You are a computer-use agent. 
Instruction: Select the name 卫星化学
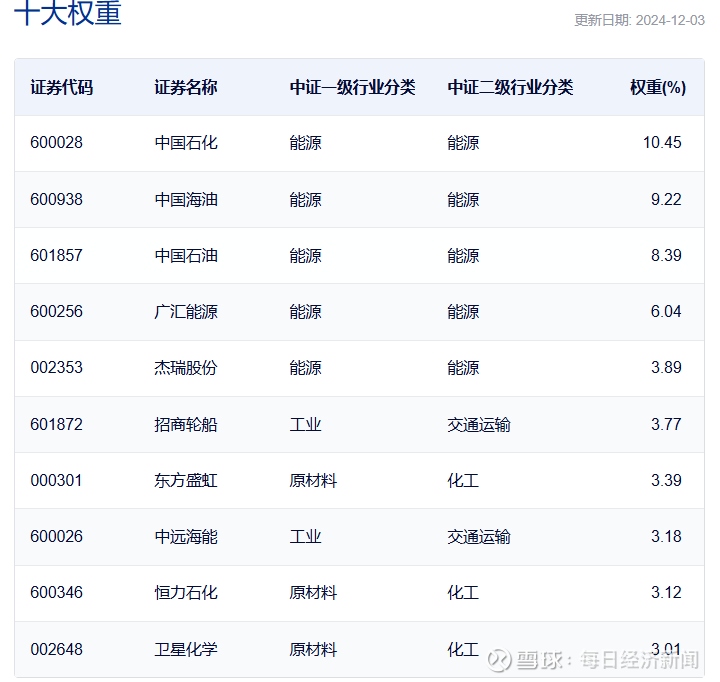click(186, 650)
